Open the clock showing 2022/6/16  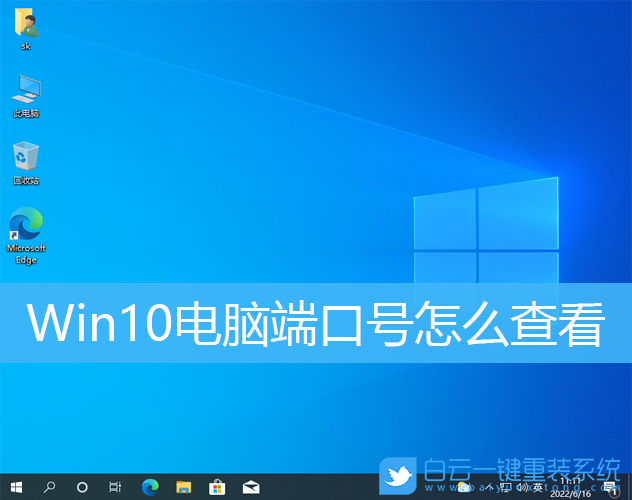coord(570,488)
